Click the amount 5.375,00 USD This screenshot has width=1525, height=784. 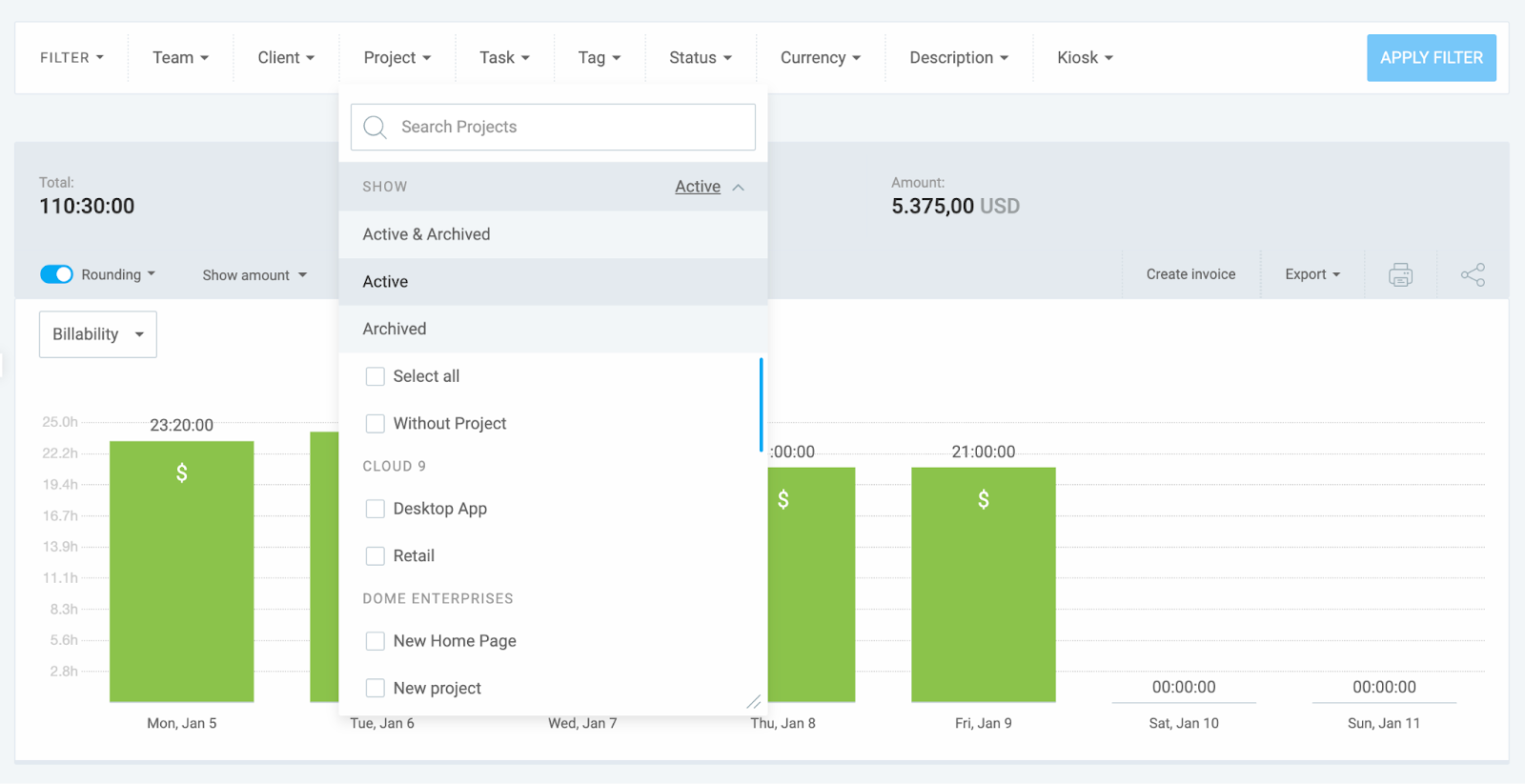point(955,207)
